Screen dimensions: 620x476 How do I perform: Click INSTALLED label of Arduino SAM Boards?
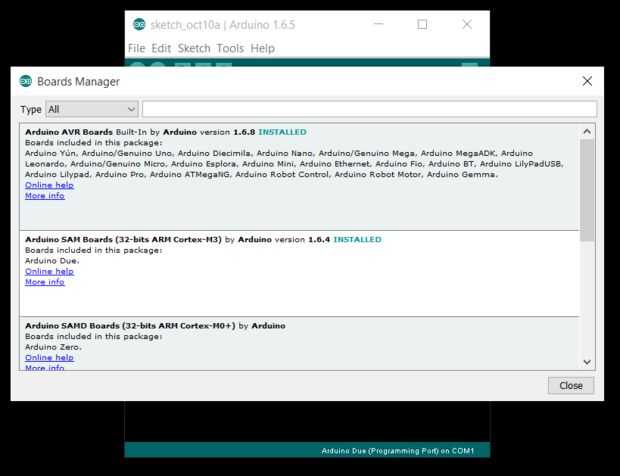(357, 240)
